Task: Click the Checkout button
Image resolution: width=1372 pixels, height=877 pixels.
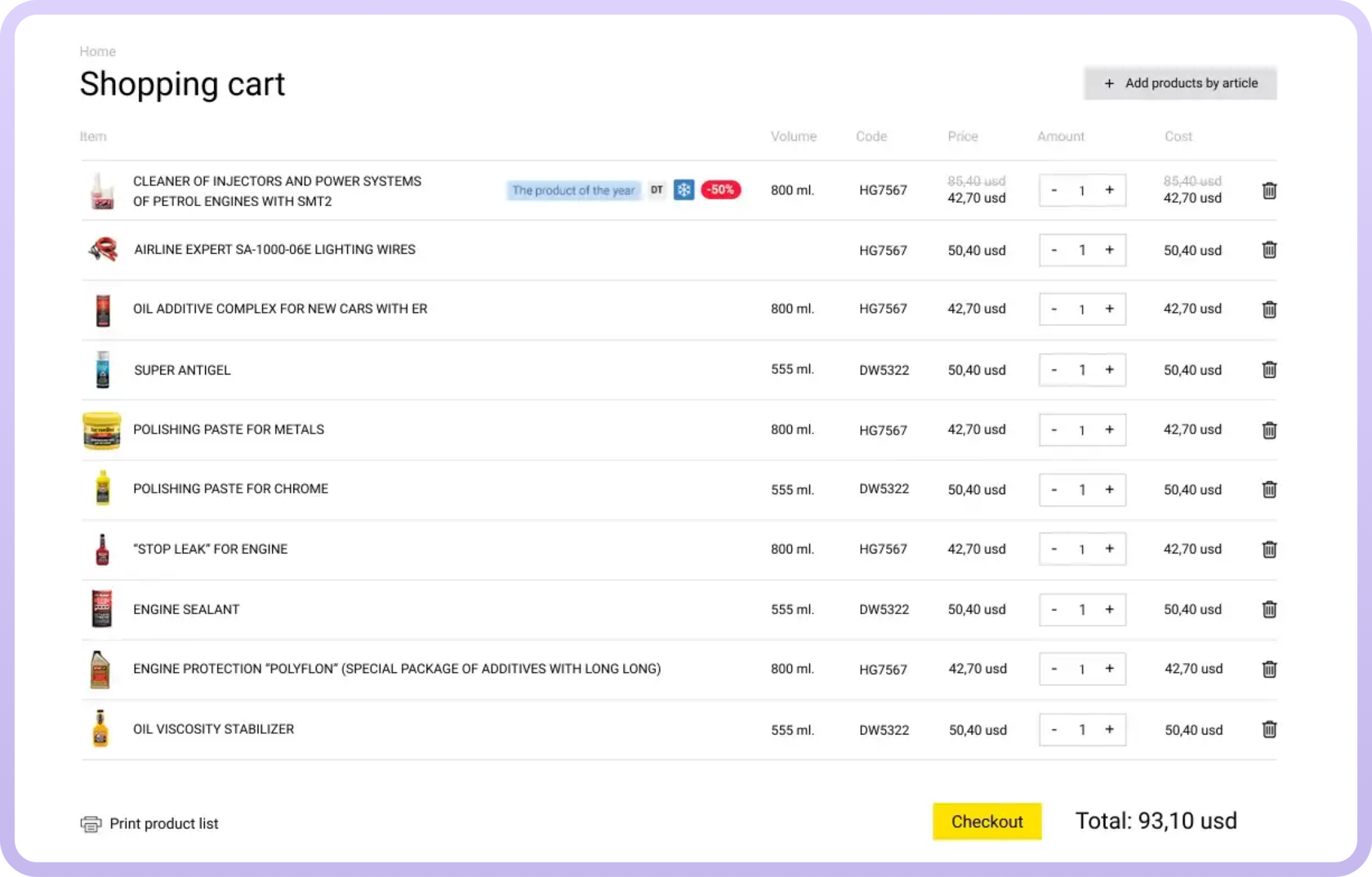Action: [x=987, y=821]
